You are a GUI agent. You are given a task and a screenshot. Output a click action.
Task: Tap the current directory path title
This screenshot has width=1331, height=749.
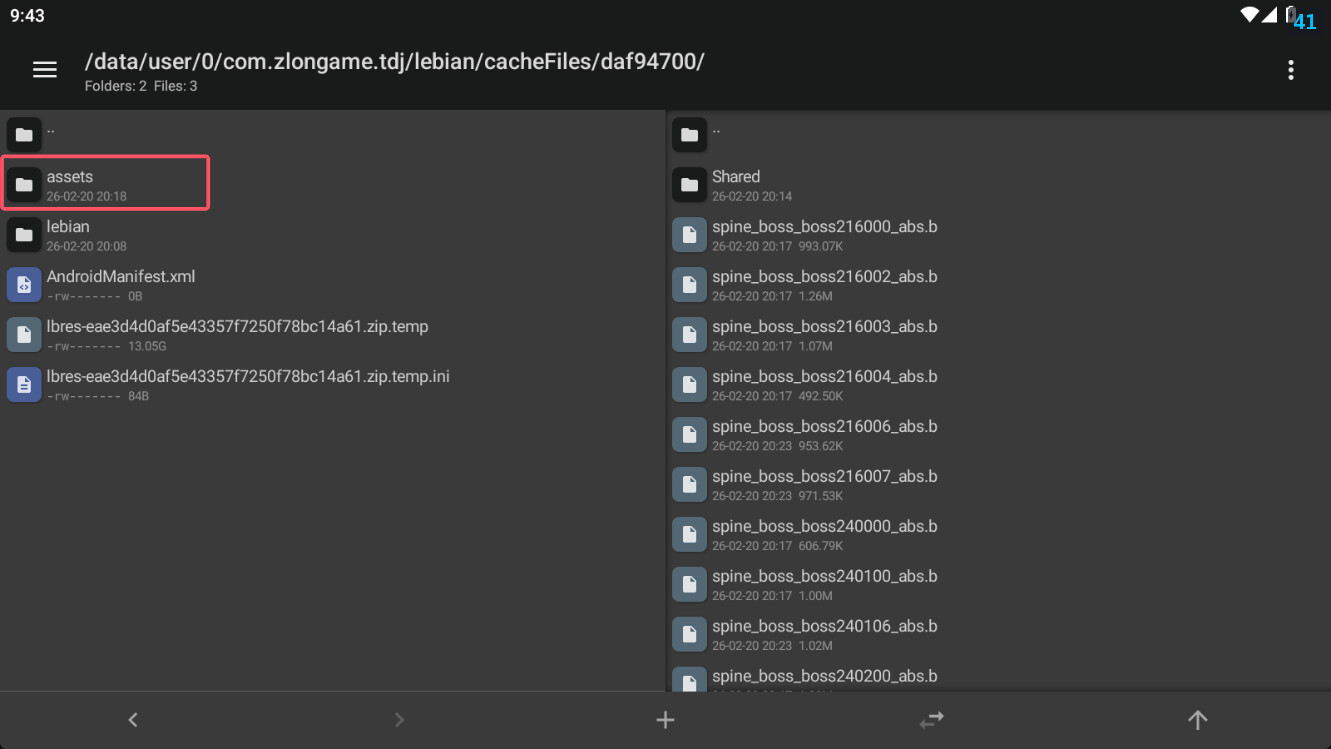coord(395,62)
